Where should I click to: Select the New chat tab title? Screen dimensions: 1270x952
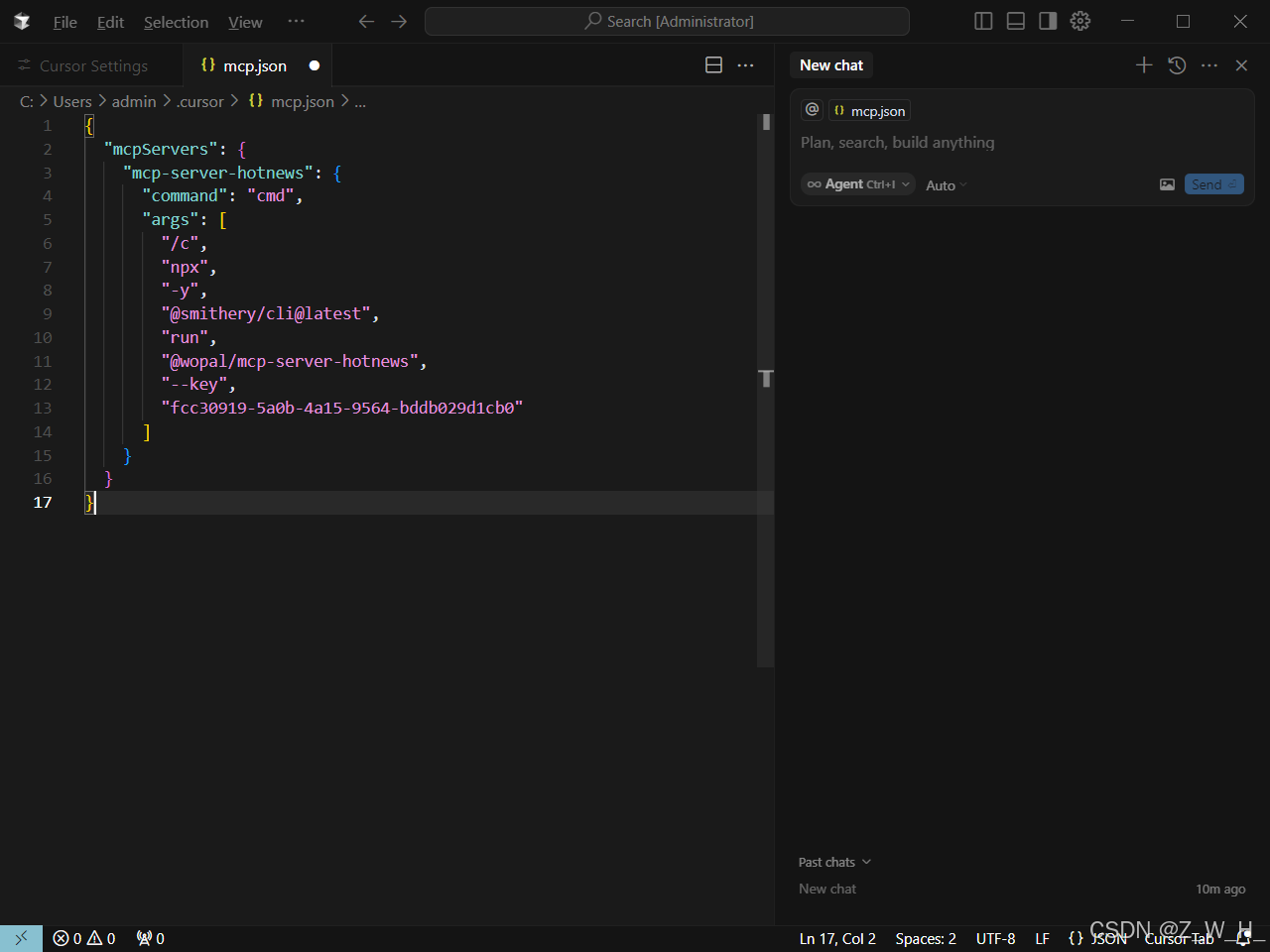click(x=831, y=65)
